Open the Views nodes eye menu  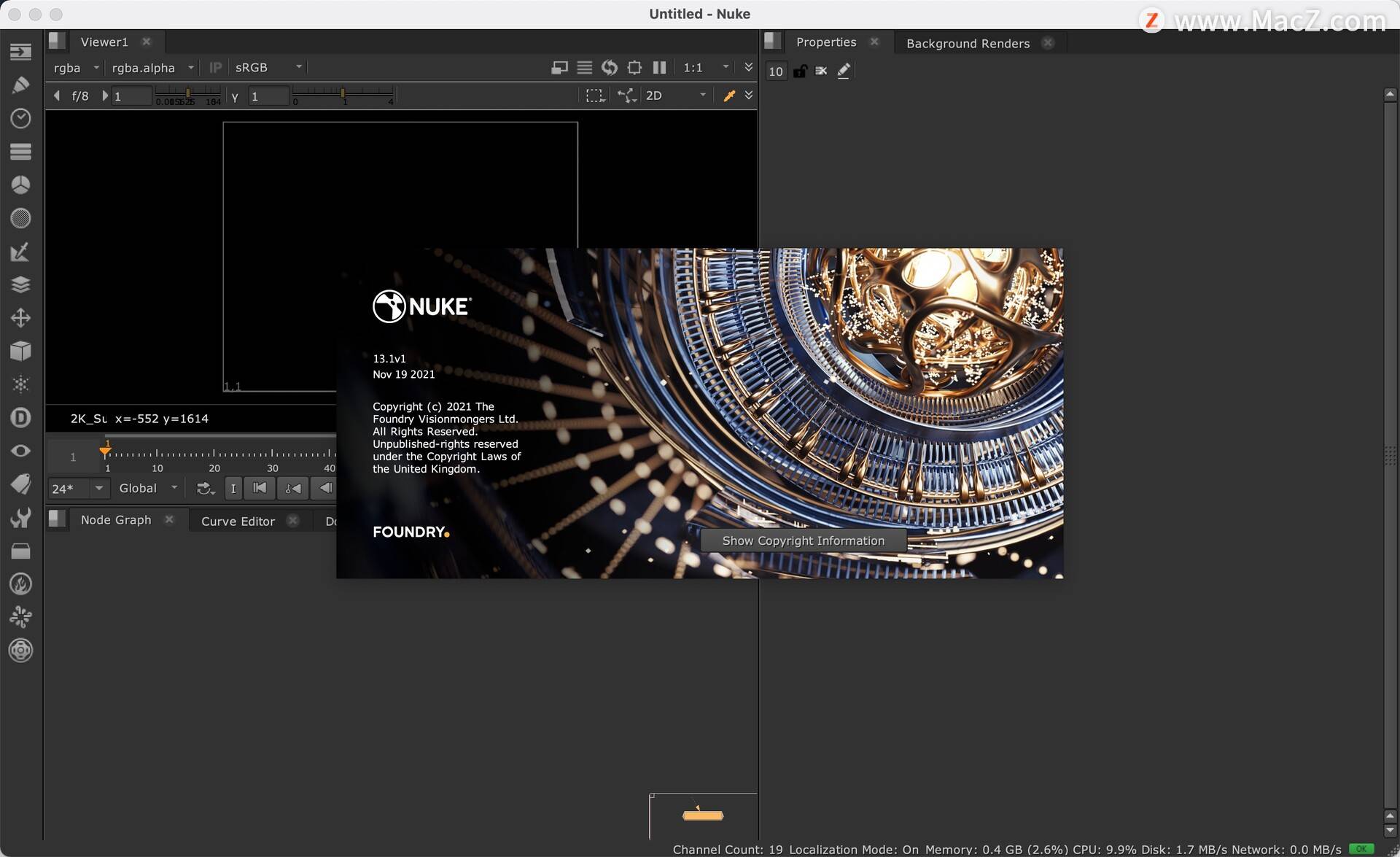click(20, 451)
